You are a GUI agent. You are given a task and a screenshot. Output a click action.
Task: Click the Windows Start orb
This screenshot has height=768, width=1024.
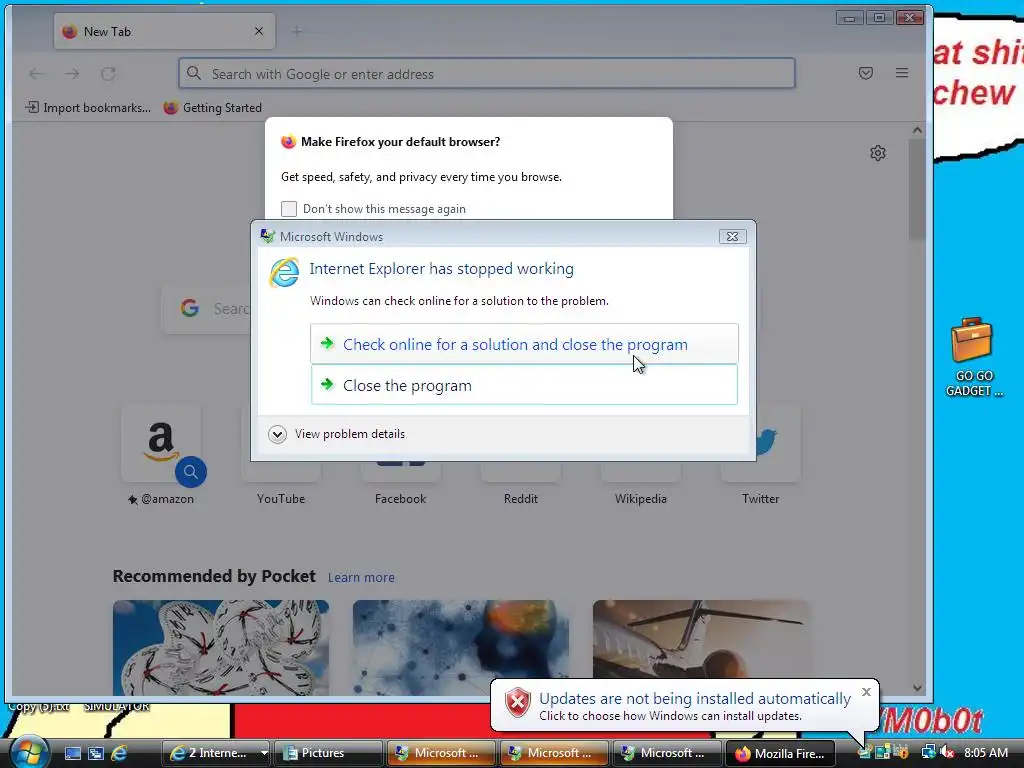[x=28, y=752]
